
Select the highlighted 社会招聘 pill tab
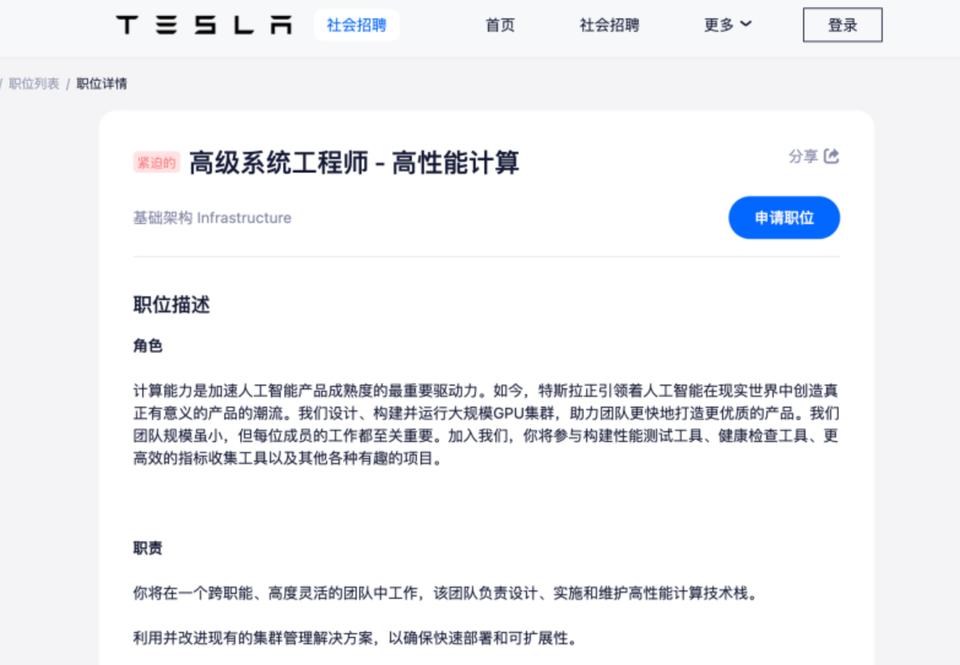tap(356, 25)
